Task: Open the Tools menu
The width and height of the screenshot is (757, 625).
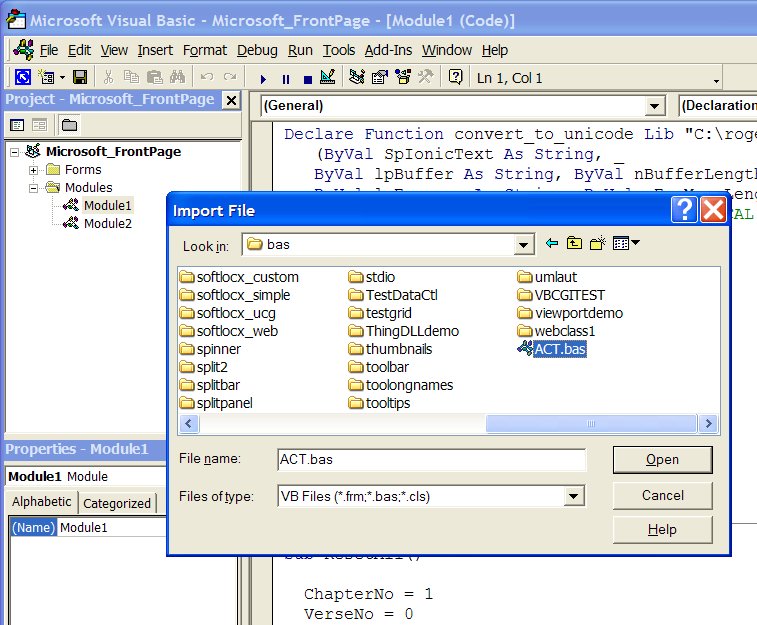Action: (x=339, y=50)
